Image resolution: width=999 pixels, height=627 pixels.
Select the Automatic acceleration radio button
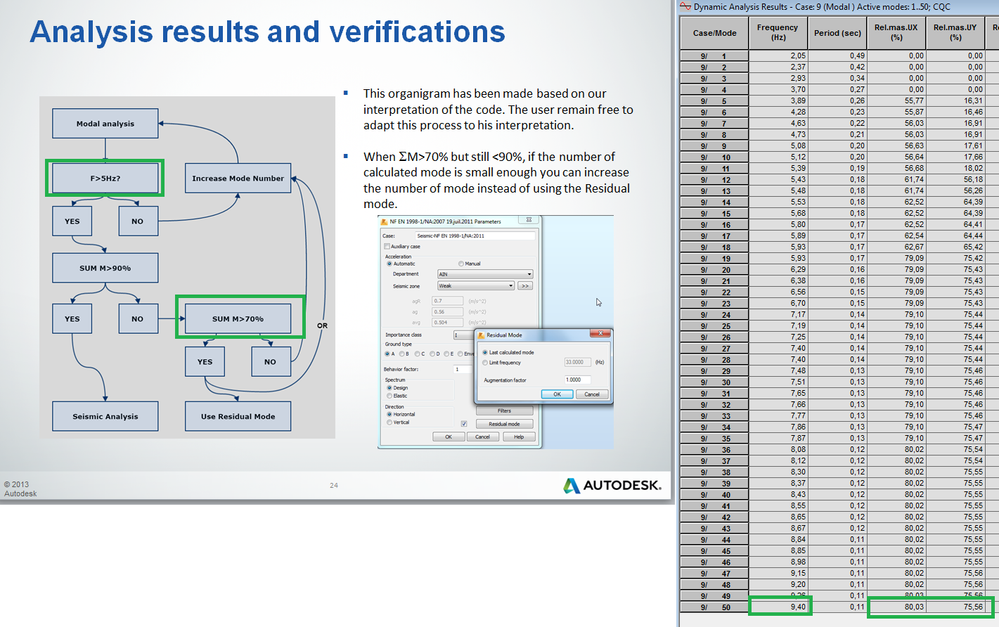coord(389,264)
